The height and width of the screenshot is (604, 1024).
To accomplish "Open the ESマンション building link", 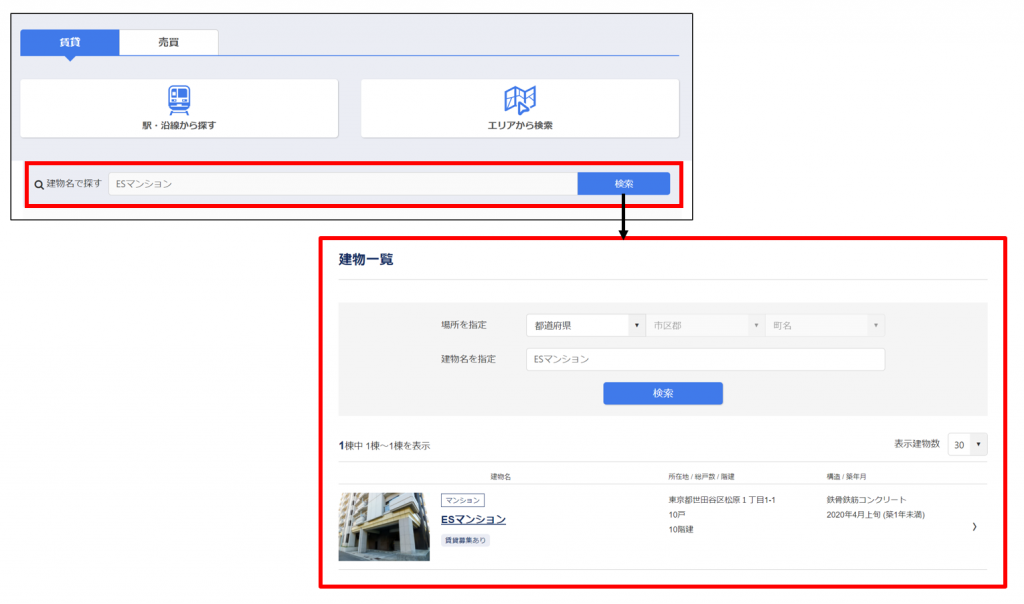I will coord(473,520).
